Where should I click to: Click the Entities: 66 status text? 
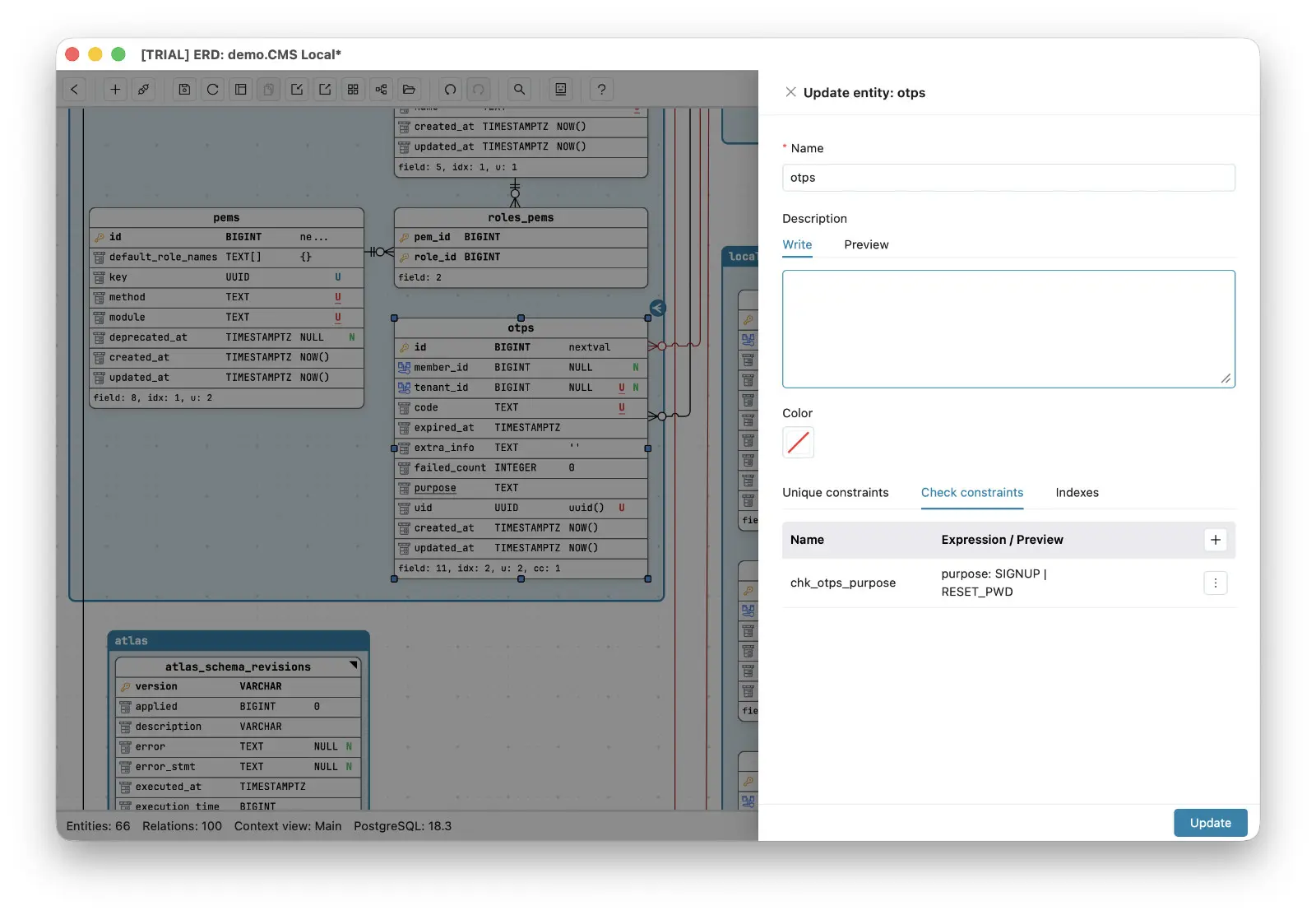(98, 826)
